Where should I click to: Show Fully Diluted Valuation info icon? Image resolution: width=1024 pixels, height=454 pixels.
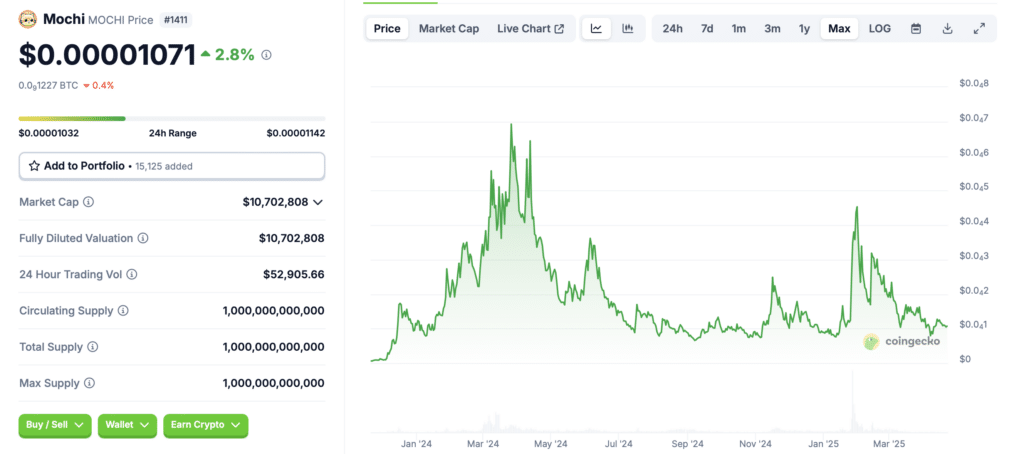click(143, 238)
